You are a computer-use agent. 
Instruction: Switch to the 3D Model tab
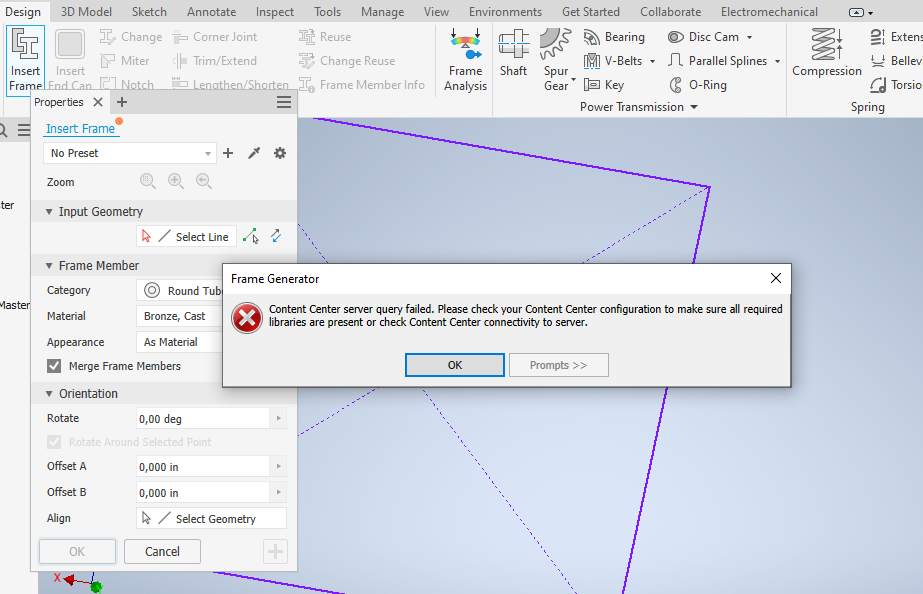[x=86, y=12]
